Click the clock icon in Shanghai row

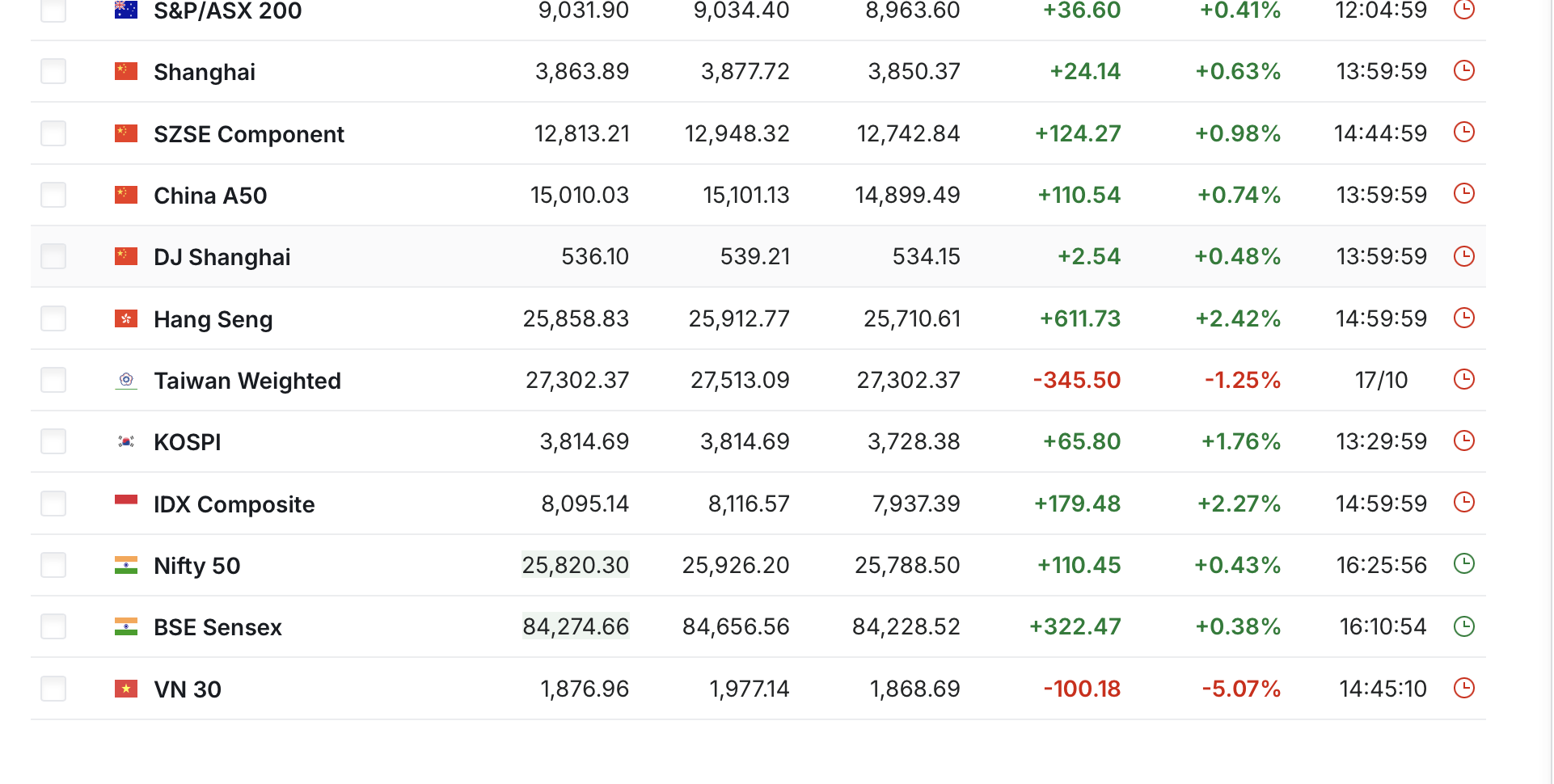[1463, 71]
